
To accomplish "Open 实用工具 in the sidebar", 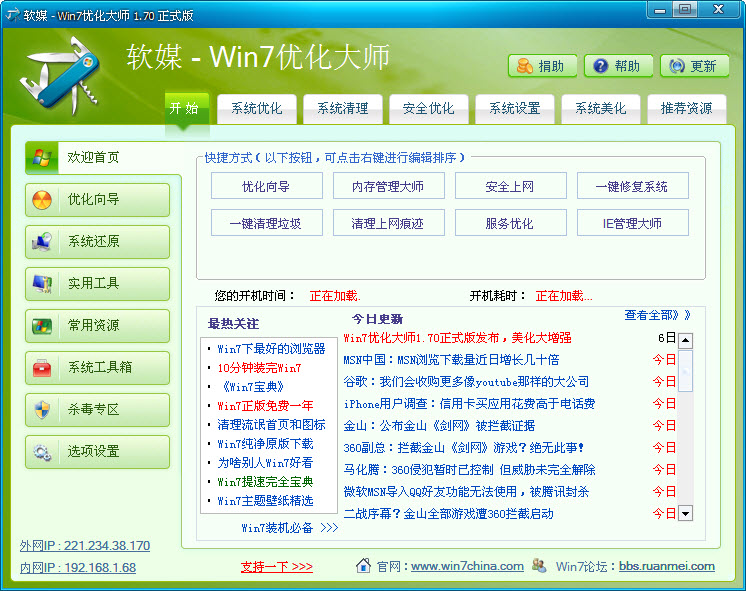I will [x=98, y=284].
